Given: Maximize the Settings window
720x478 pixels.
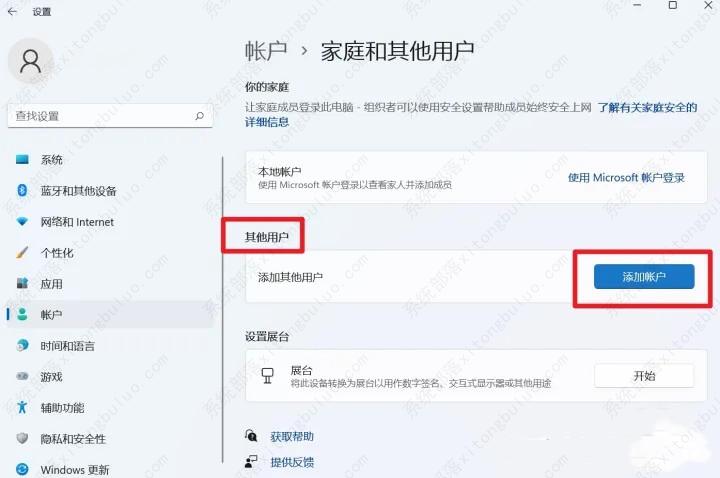Looking at the screenshot, I should point(673,5).
